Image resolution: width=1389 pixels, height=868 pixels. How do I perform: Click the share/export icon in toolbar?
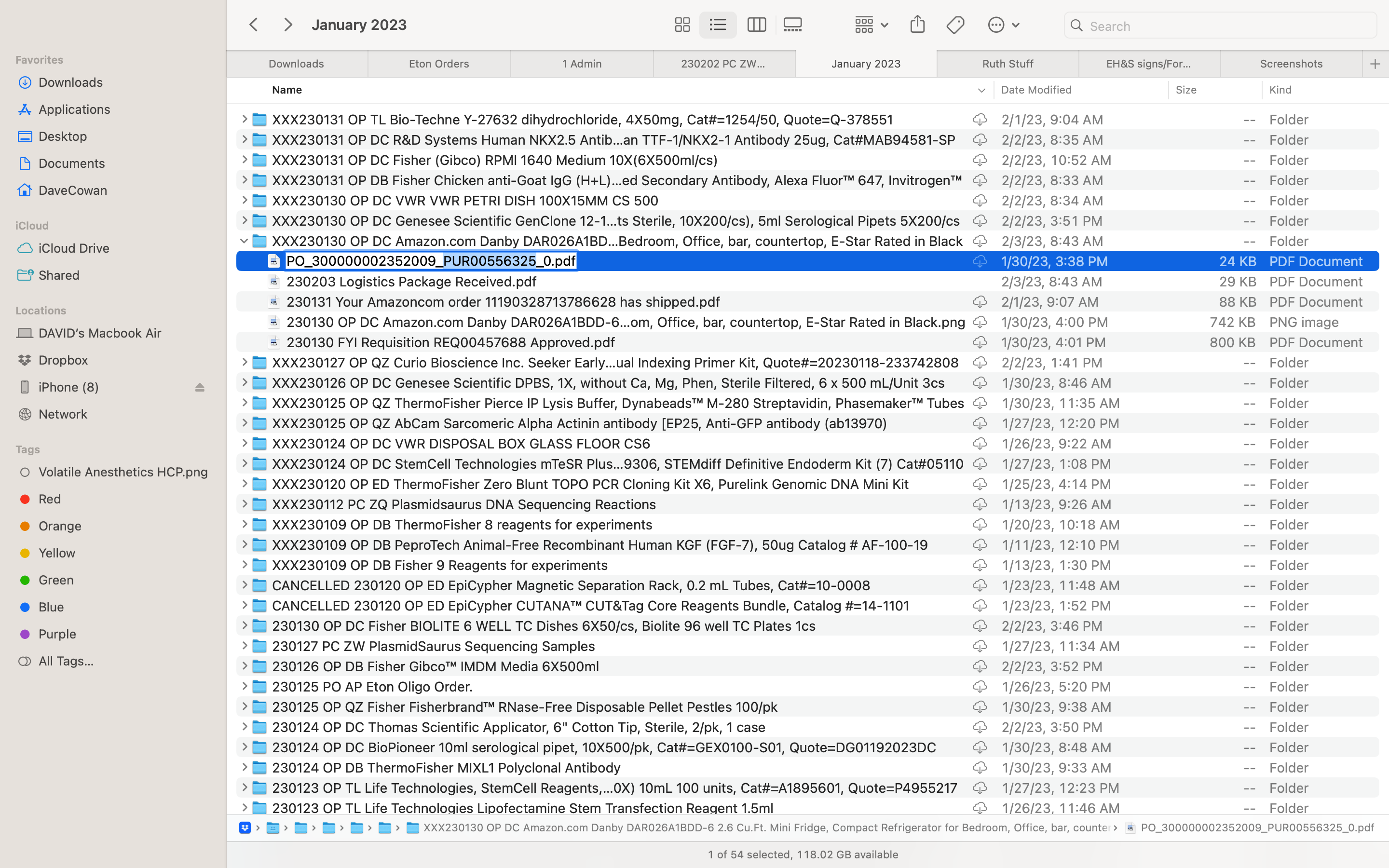918,24
